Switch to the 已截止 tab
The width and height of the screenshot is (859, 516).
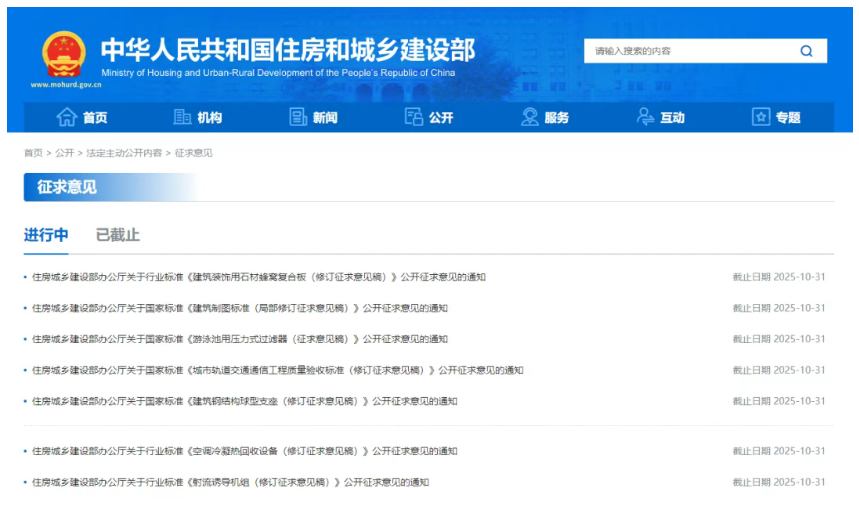click(x=117, y=235)
